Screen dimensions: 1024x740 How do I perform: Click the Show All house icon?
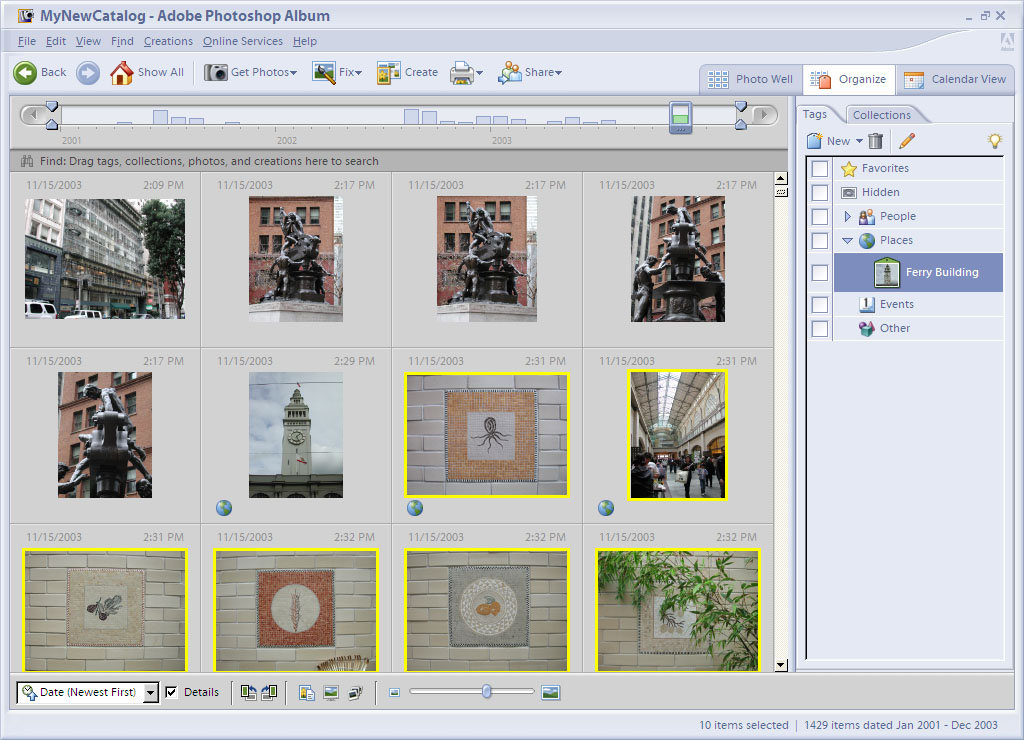pyautogui.click(x=121, y=72)
